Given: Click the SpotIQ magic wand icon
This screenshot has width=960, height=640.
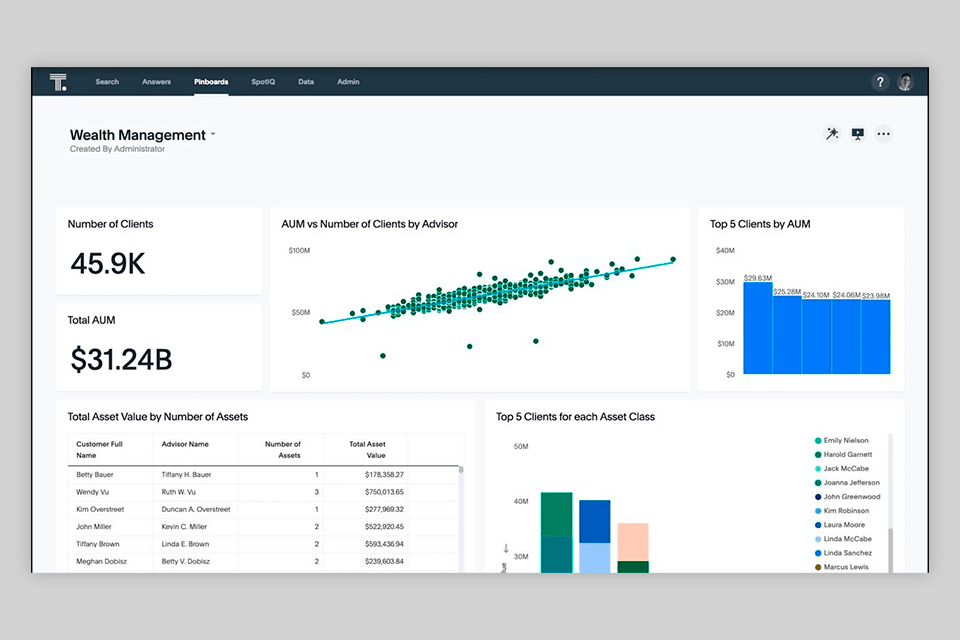Looking at the screenshot, I should coord(832,134).
